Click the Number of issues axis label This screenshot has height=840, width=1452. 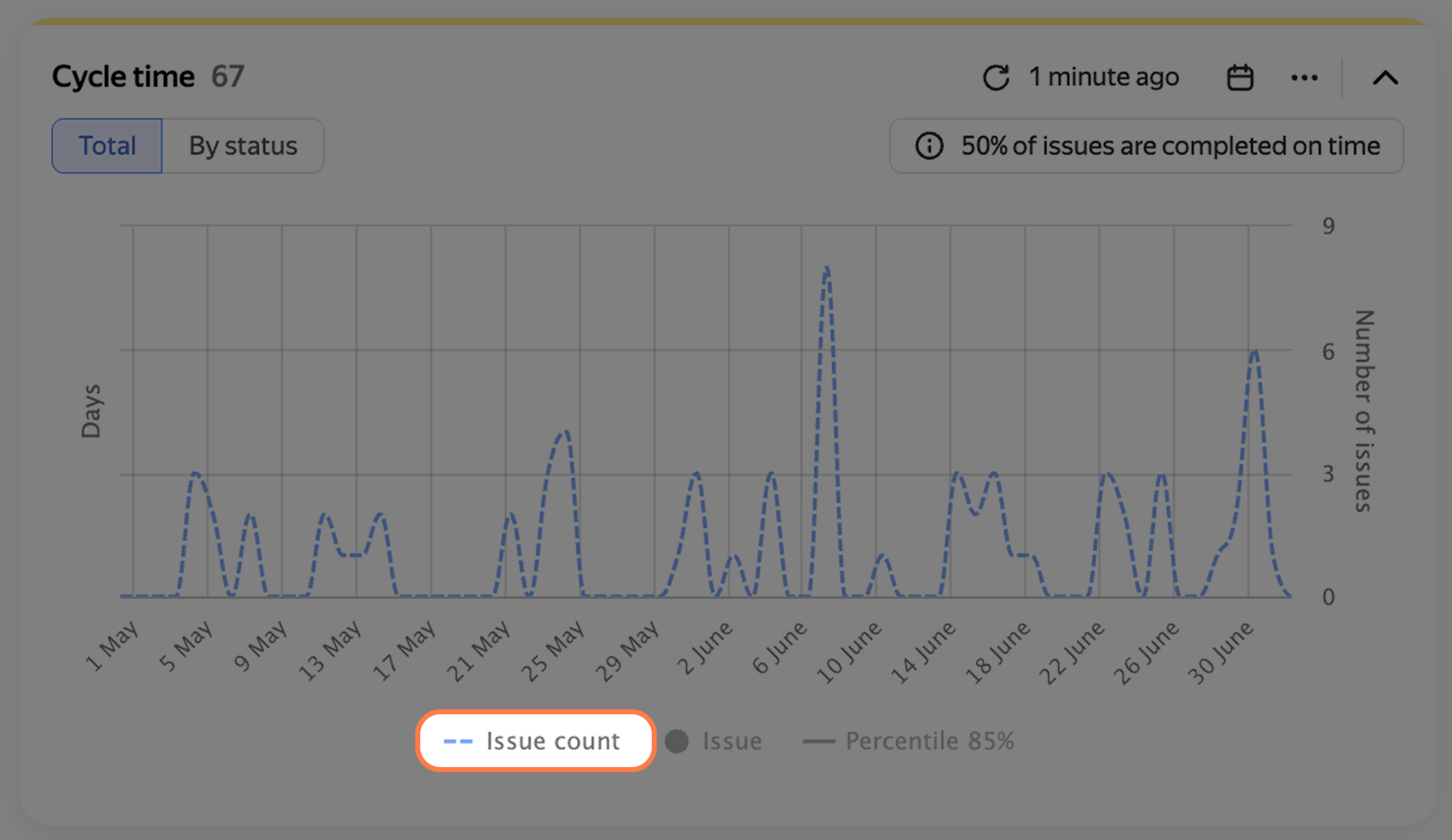pos(1363,411)
